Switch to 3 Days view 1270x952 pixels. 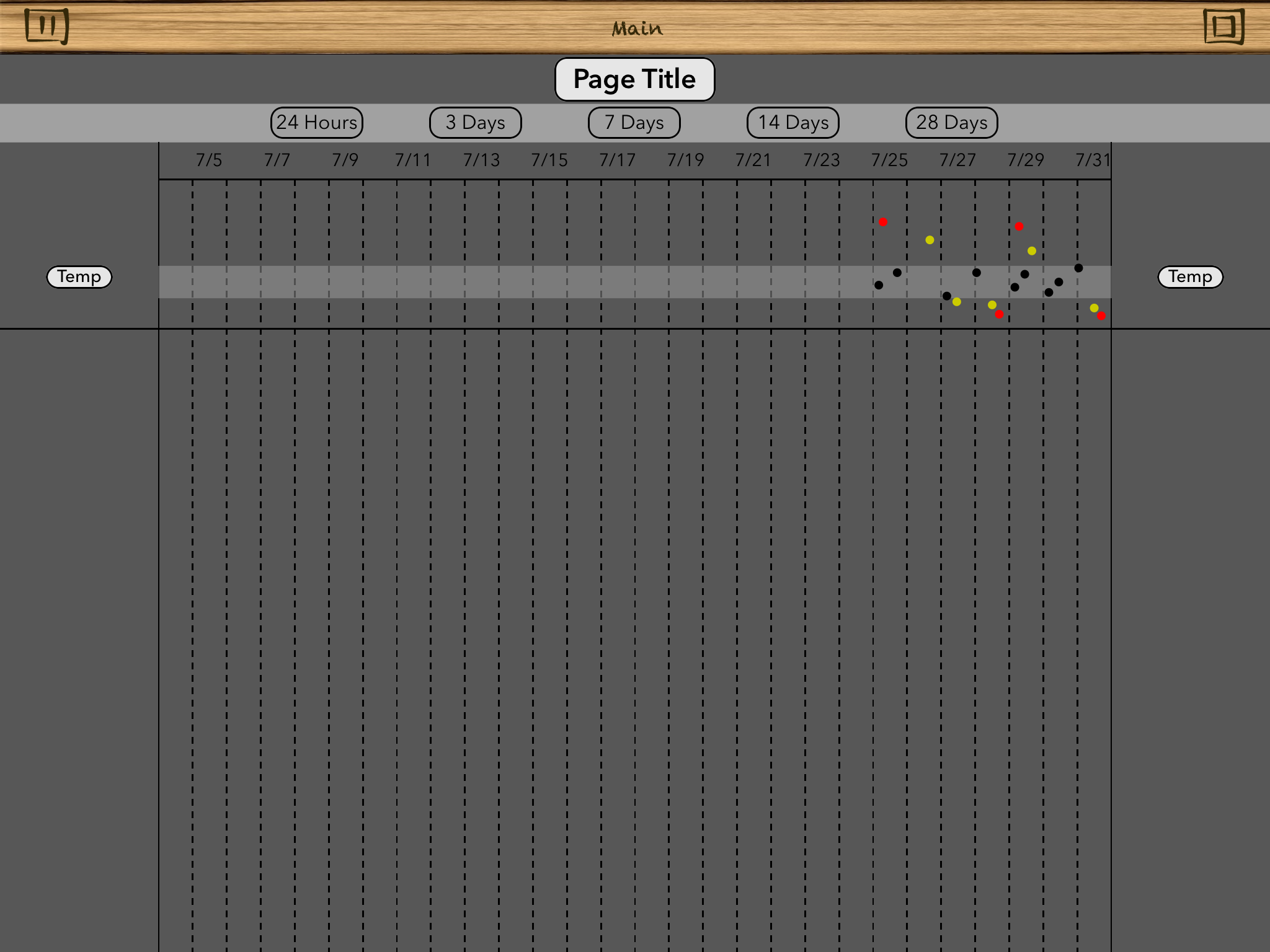pos(476,123)
